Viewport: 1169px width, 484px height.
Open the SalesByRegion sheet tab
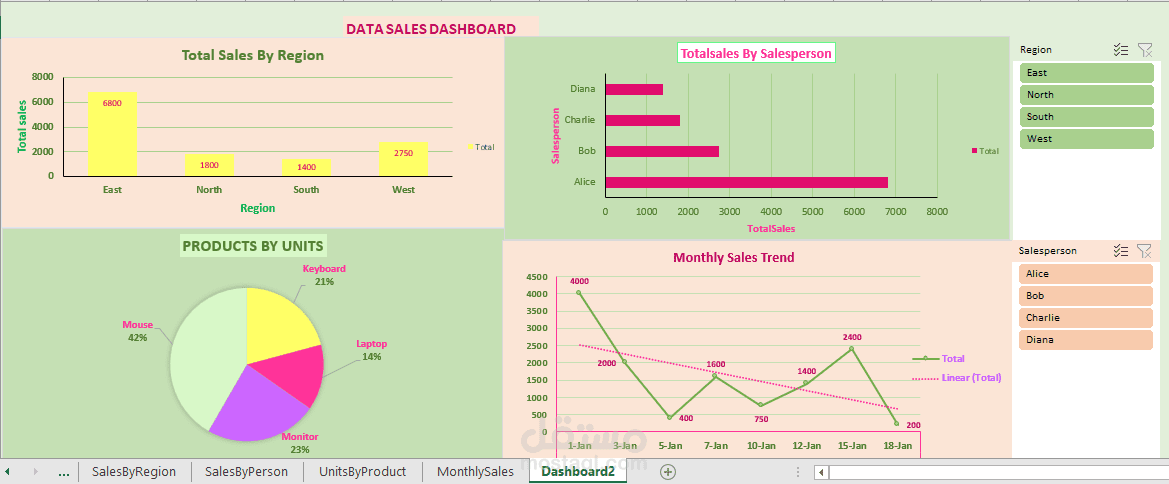coord(134,471)
